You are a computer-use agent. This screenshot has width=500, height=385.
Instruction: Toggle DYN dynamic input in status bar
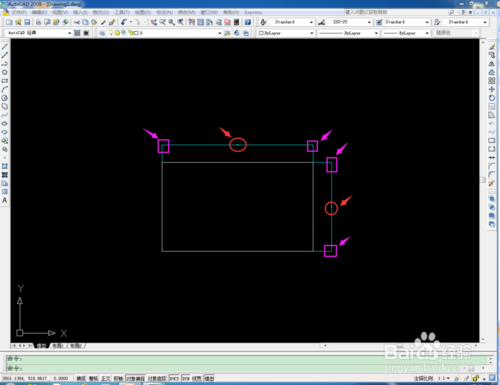click(186, 378)
